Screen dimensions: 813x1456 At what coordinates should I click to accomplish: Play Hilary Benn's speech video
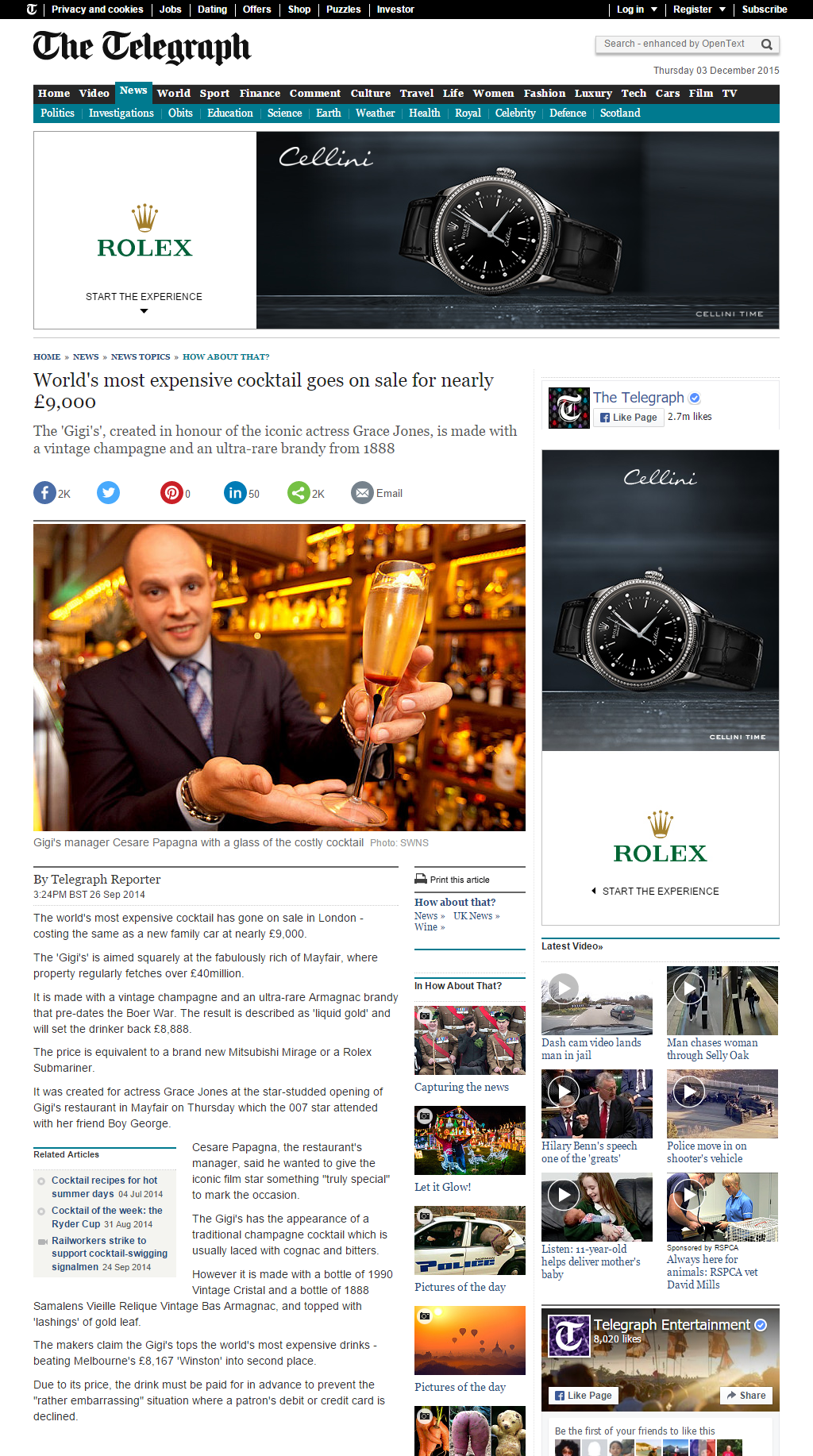click(564, 1092)
